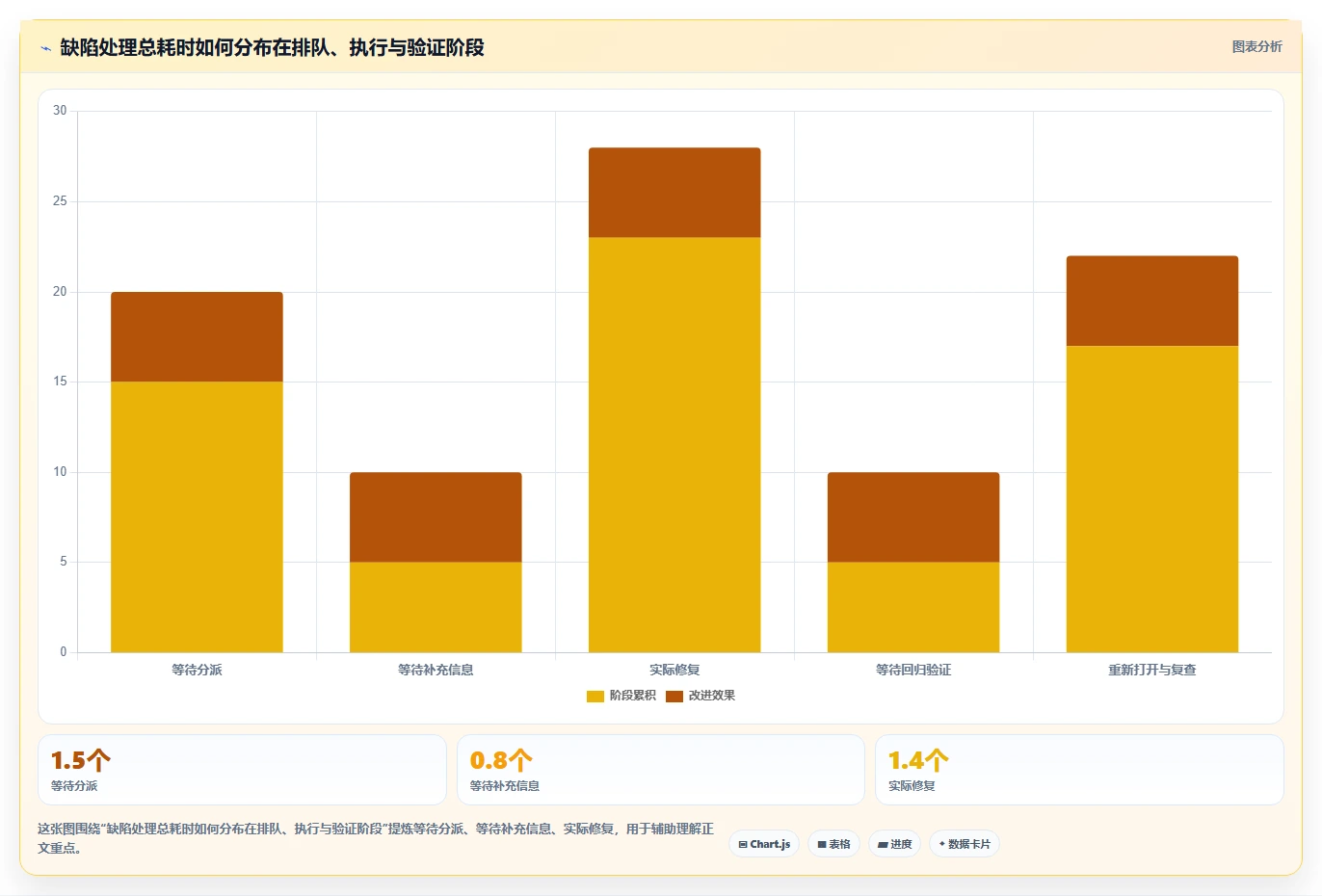Click the y-axis value 15
The height and width of the screenshot is (896, 1322).
coord(60,382)
